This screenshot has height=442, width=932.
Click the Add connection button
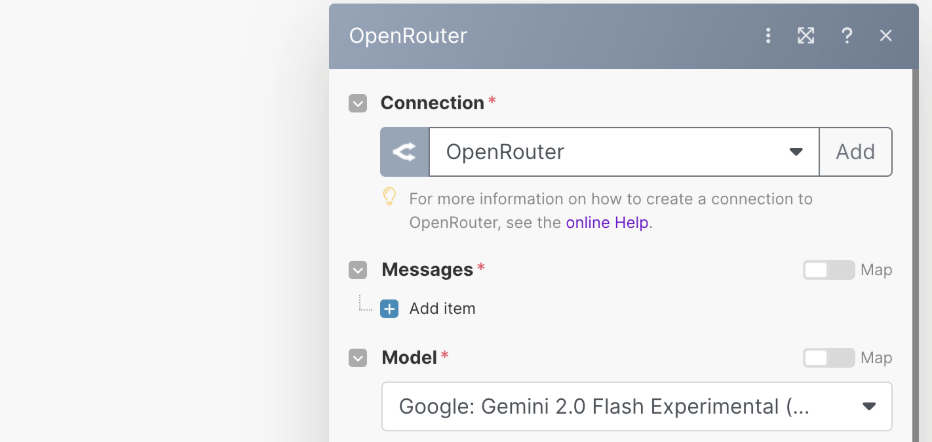pyautogui.click(x=855, y=152)
